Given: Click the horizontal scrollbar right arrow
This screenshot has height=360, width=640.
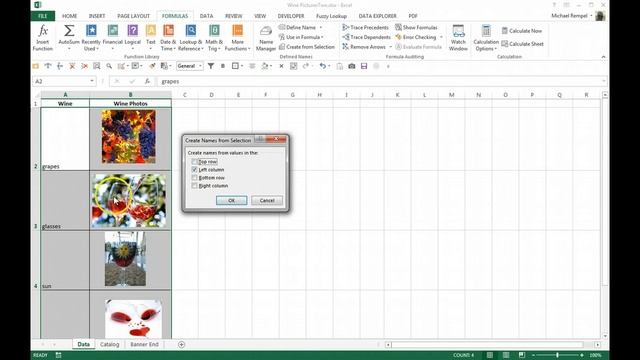Looking at the screenshot, I should 598,345.
